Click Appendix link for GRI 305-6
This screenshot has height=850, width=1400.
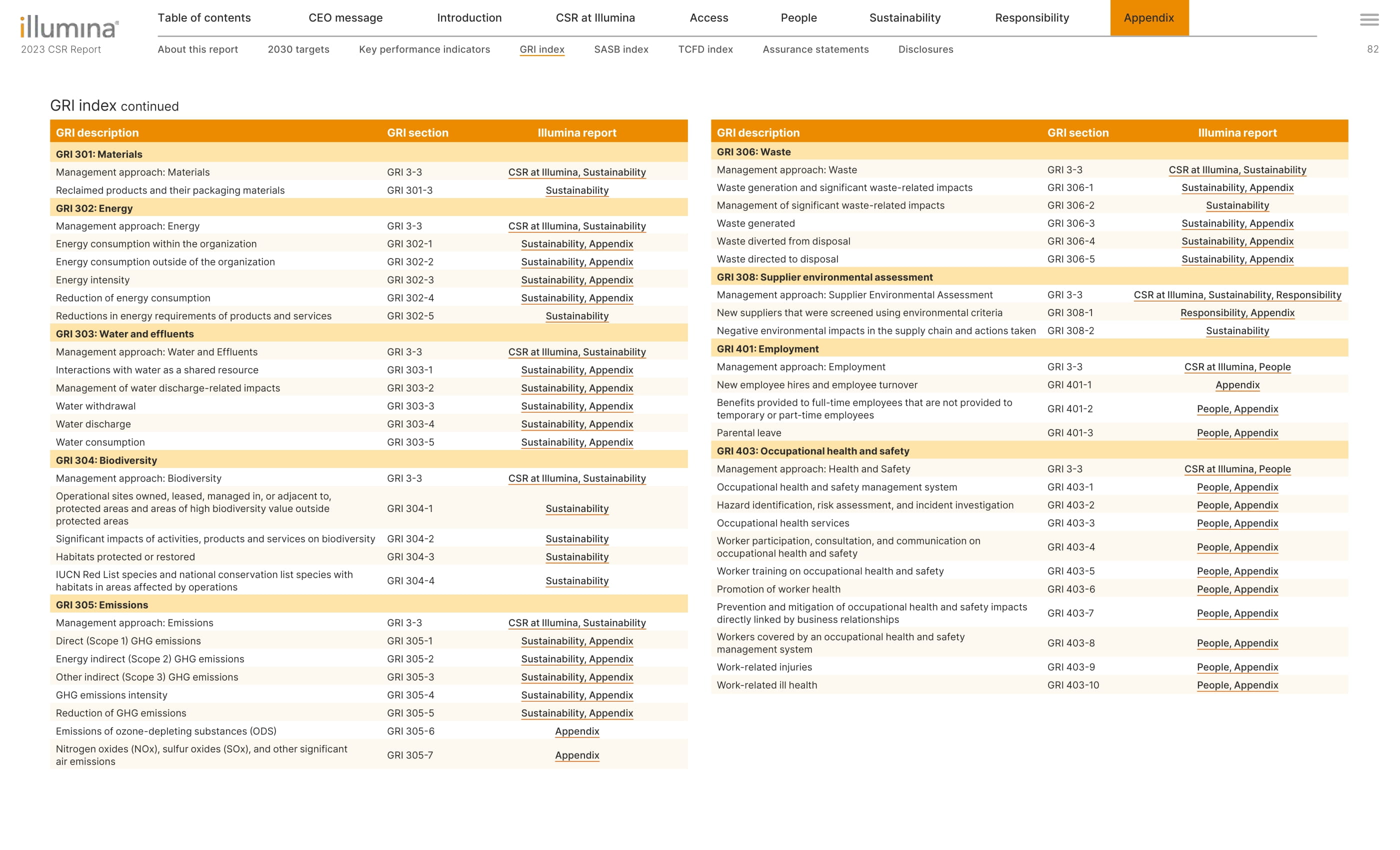click(x=576, y=731)
